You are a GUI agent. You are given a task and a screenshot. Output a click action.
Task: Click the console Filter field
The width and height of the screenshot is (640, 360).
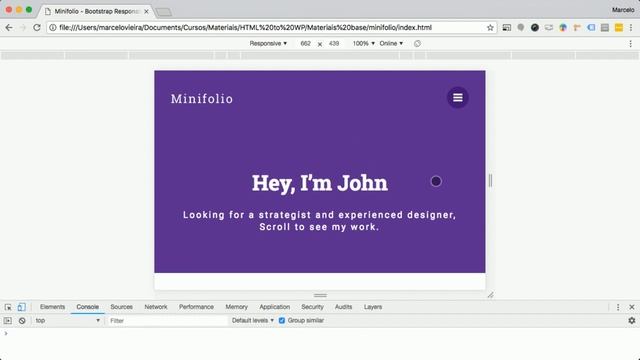(167, 321)
